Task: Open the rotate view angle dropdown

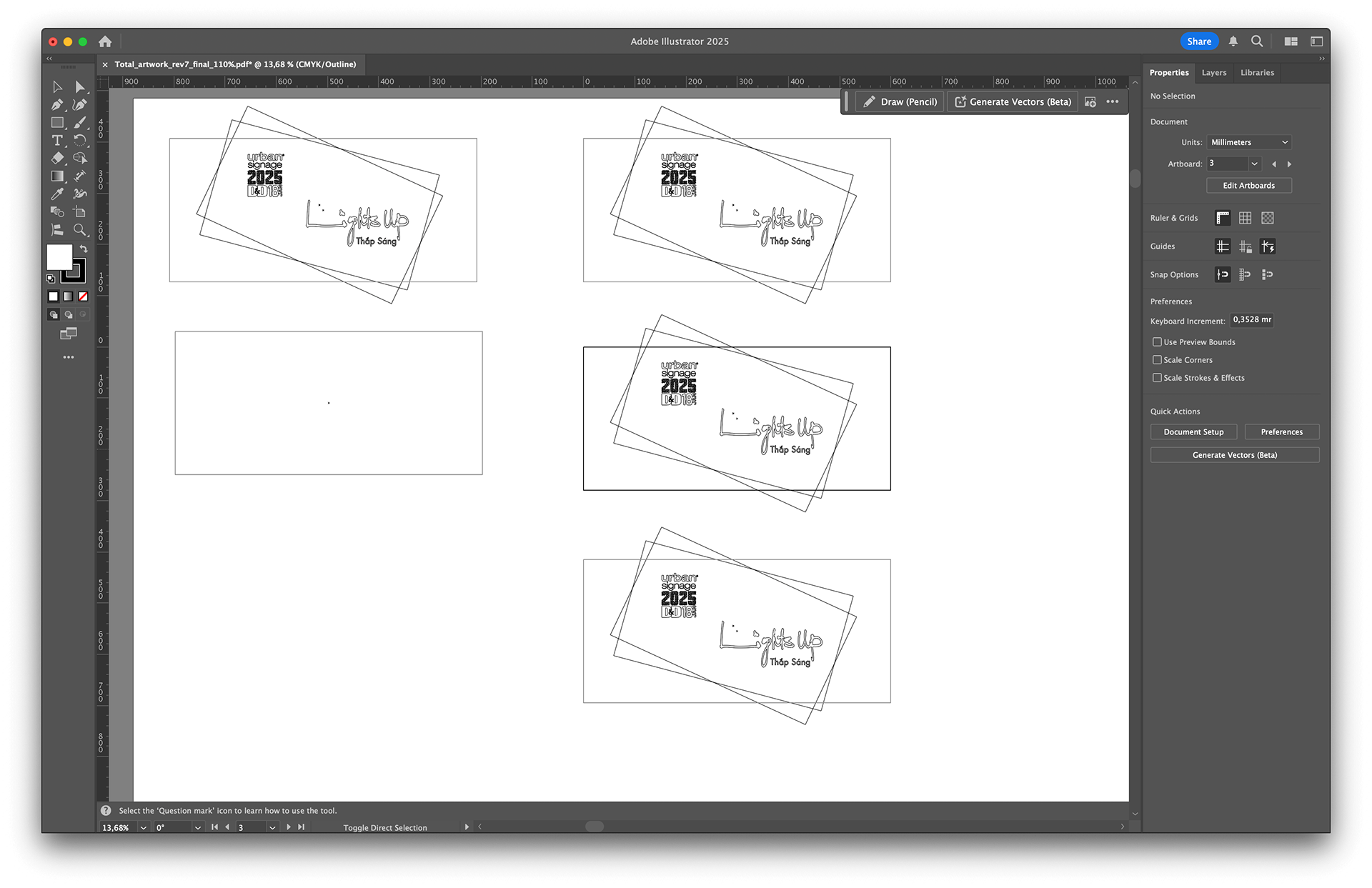Action: click(x=197, y=827)
